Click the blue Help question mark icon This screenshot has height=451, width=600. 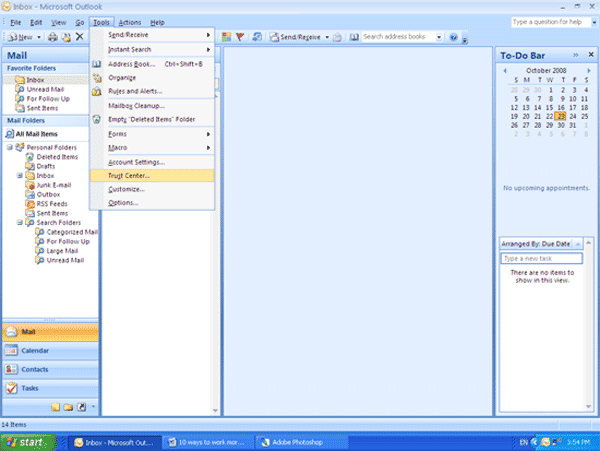point(453,37)
